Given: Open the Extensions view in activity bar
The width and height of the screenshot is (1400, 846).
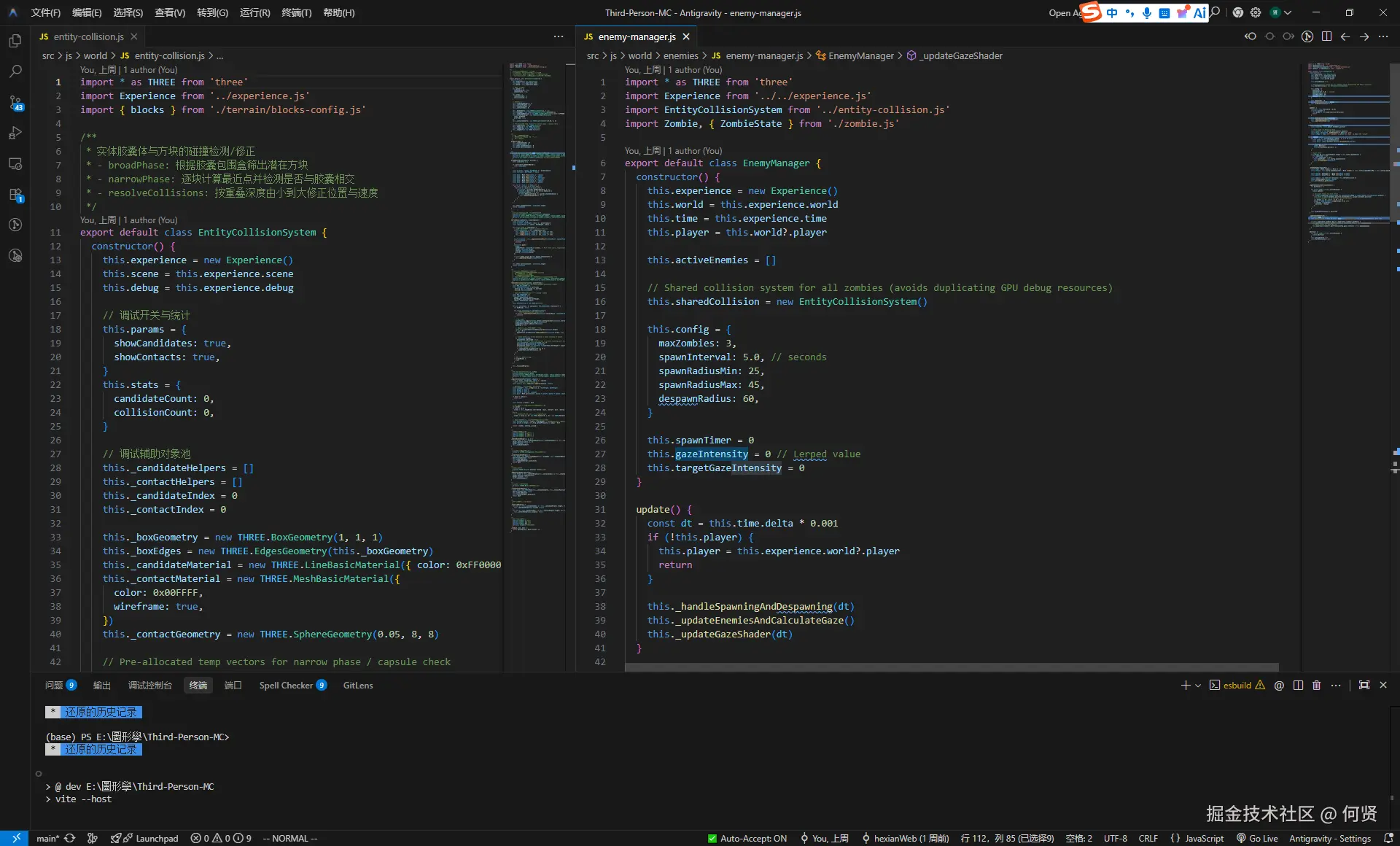Looking at the screenshot, I should pyautogui.click(x=15, y=195).
